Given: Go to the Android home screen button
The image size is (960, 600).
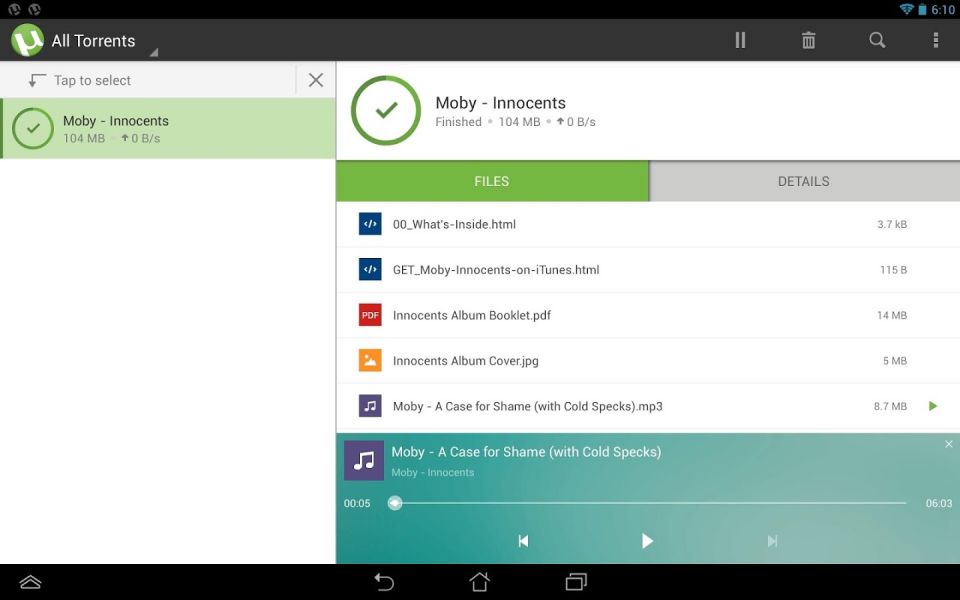Looking at the screenshot, I should pyautogui.click(x=479, y=582).
